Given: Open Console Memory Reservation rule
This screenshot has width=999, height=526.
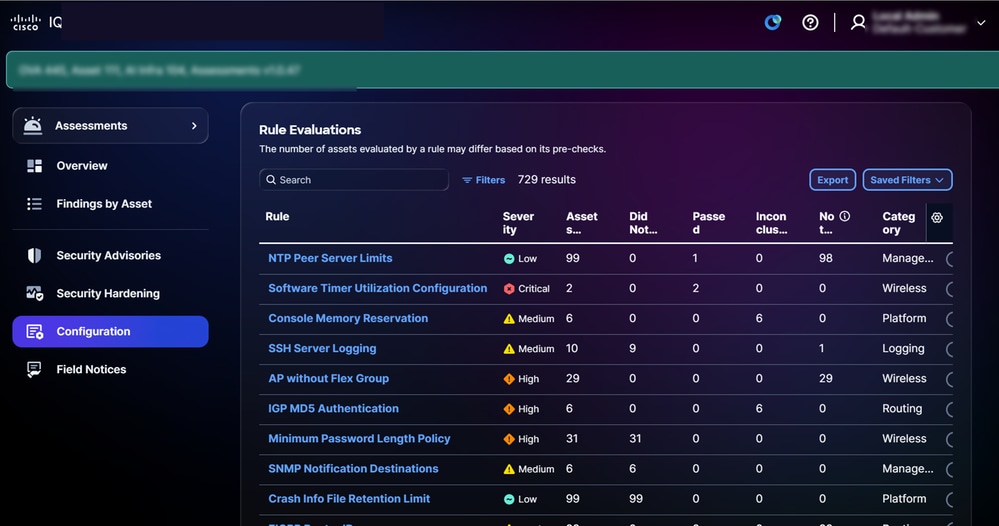Looking at the screenshot, I should point(348,318).
